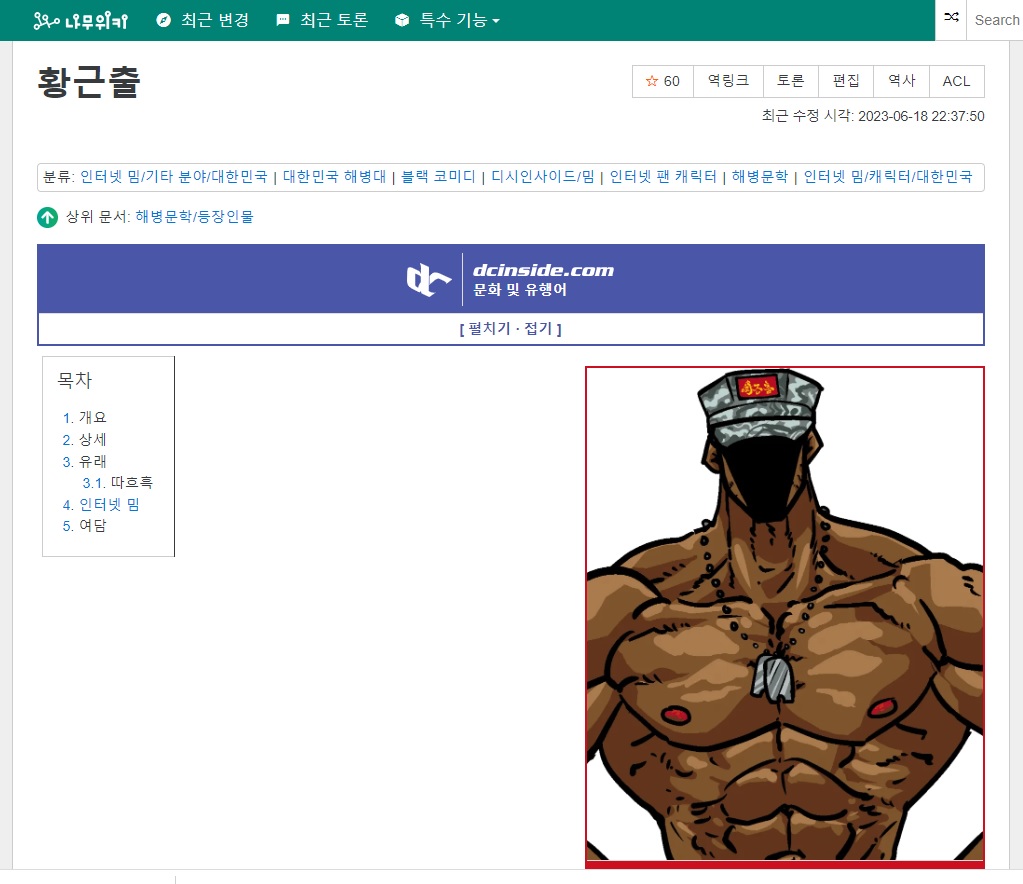Click the 편집 button to edit
The height and width of the screenshot is (884, 1023).
[x=846, y=81]
